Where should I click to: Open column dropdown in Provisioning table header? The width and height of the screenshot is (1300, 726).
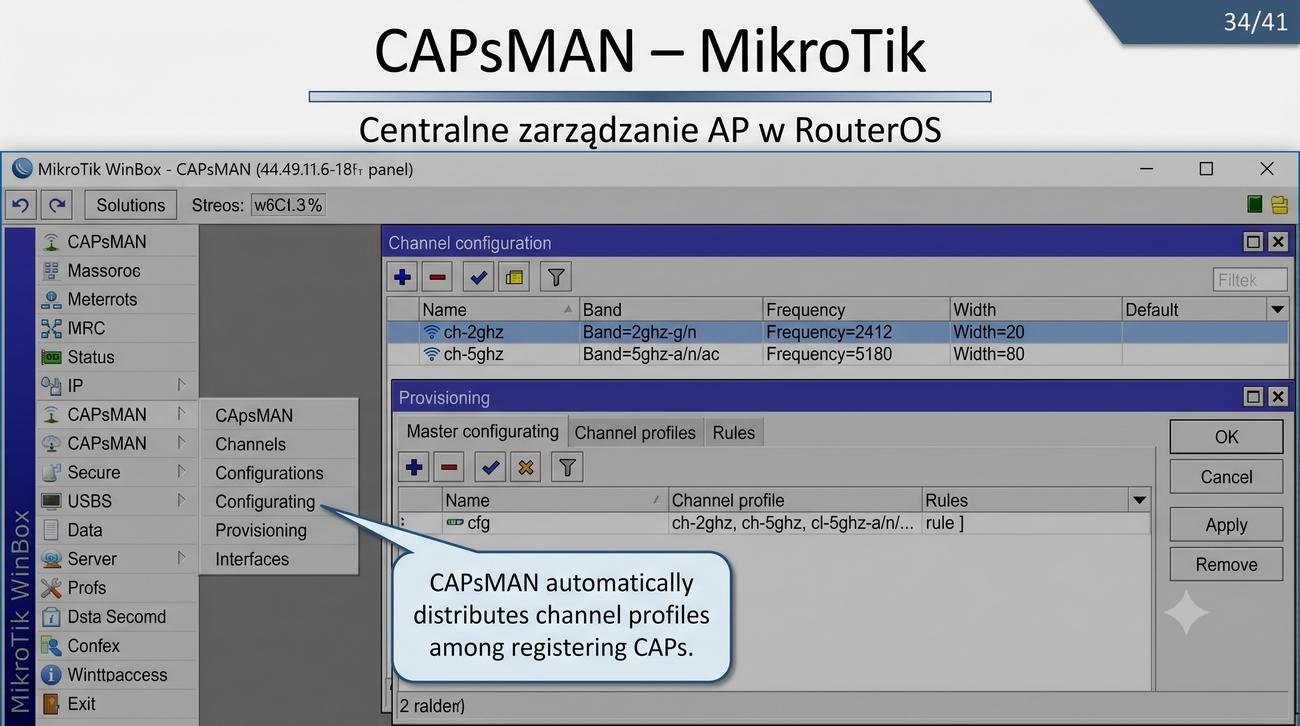click(x=1139, y=500)
